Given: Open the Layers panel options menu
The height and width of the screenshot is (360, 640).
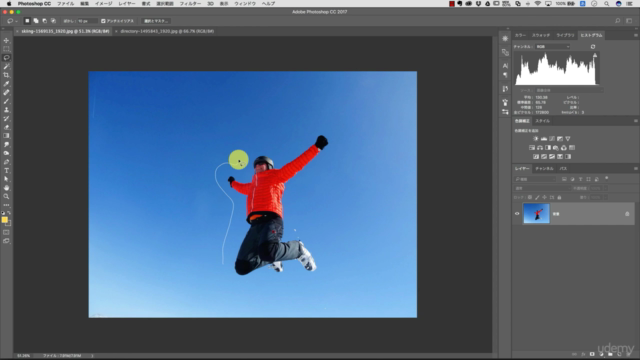Looking at the screenshot, I should point(636,169).
